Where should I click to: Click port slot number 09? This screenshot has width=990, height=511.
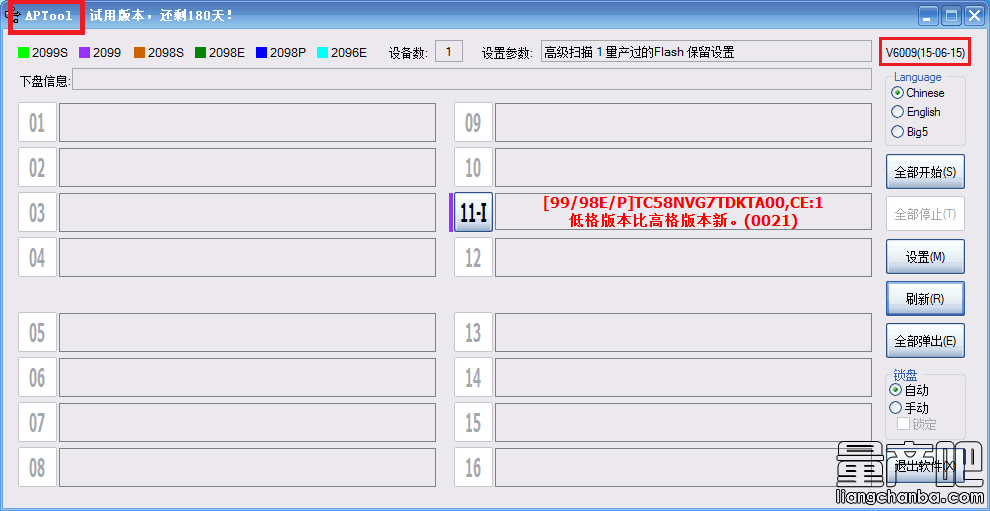(474, 123)
